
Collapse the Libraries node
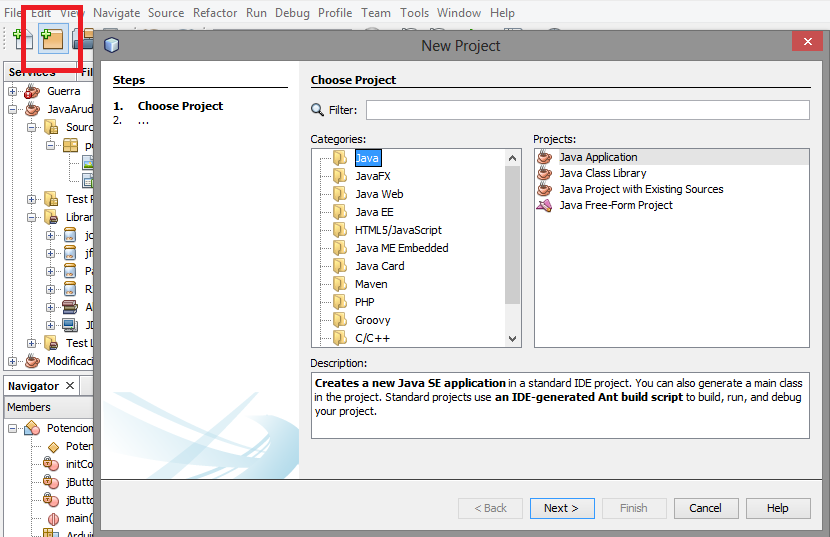pos(31,217)
